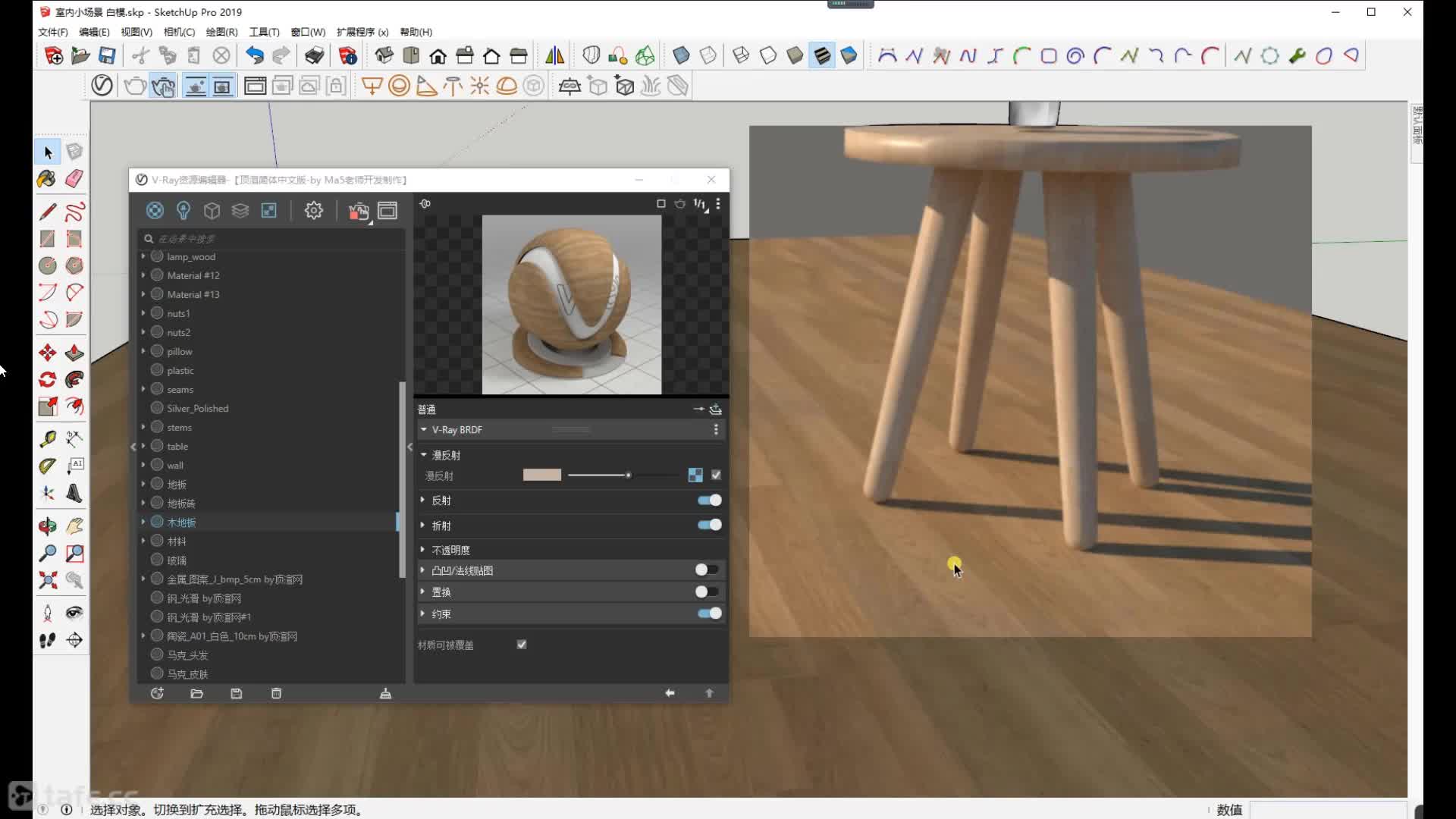Expand the table material row
Image resolution: width=1456 pixels, height=819 pixels.
click(143, 446)
